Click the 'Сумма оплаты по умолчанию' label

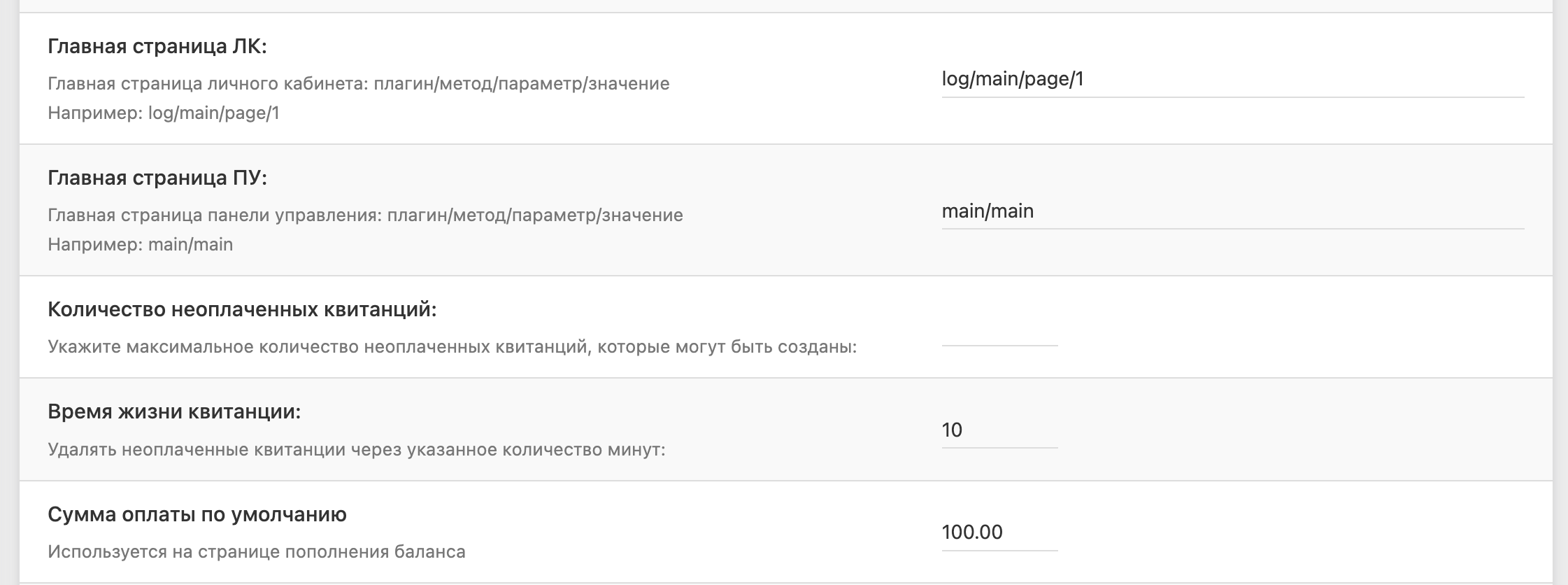click(x=197, y=514)
